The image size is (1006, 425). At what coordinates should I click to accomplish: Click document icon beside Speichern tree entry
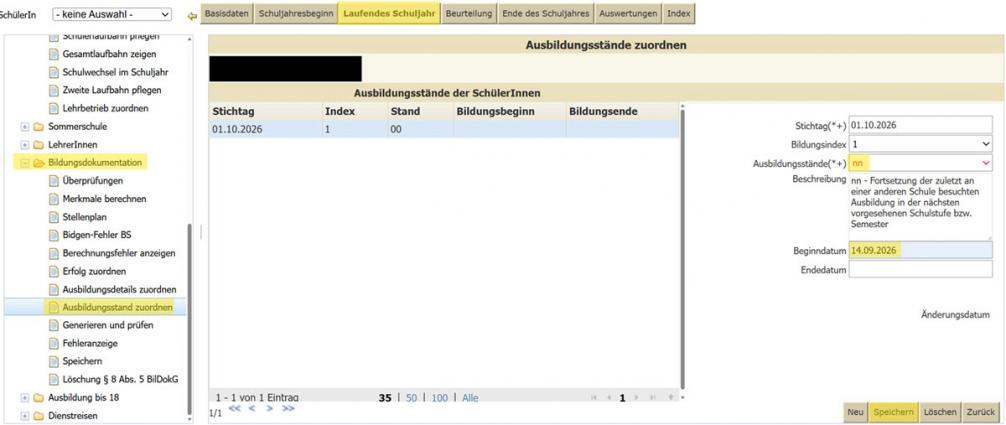55,361
